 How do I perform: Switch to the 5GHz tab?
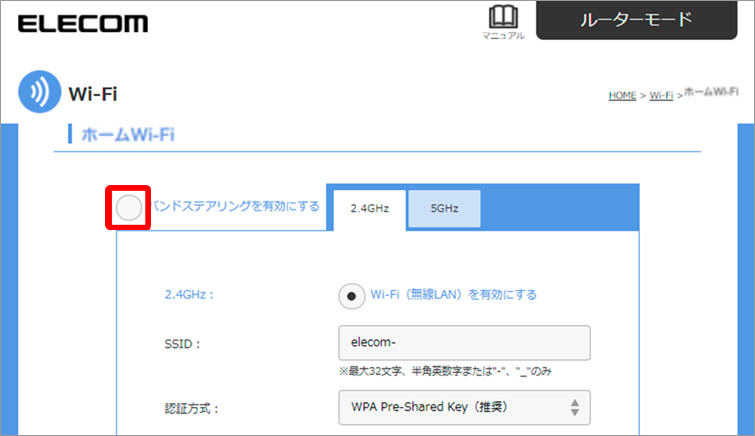click(444, 209)
